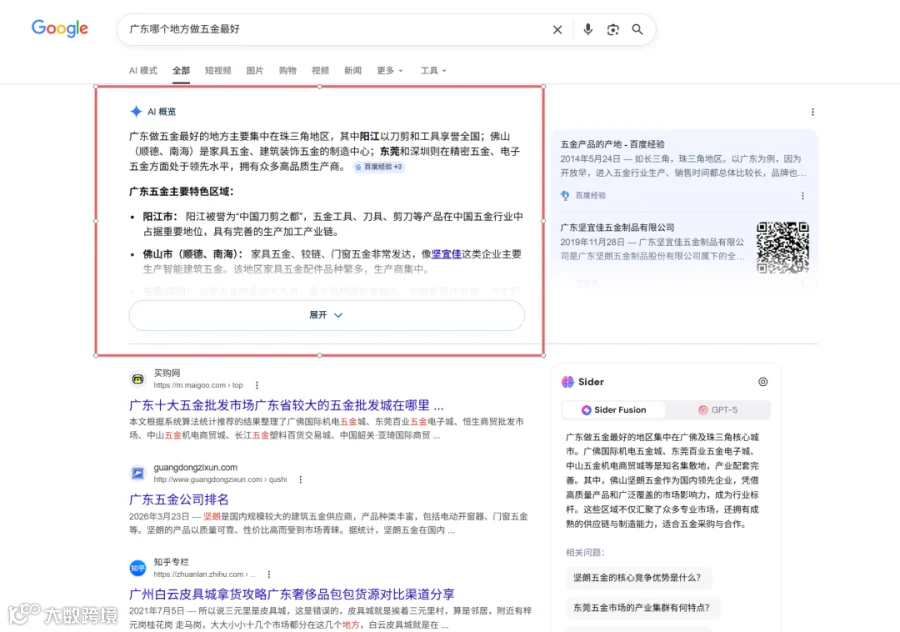The height and width of the screenshot is (632, 900).
Task: Open three-dot menu on 百度经验 card
Action: coord(802,196)
